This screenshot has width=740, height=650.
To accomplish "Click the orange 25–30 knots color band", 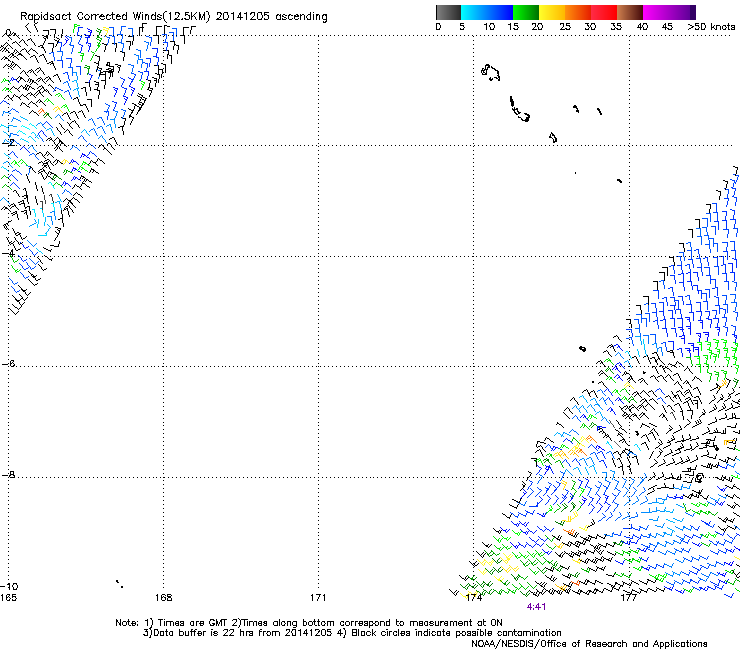I will pos(578,12).
